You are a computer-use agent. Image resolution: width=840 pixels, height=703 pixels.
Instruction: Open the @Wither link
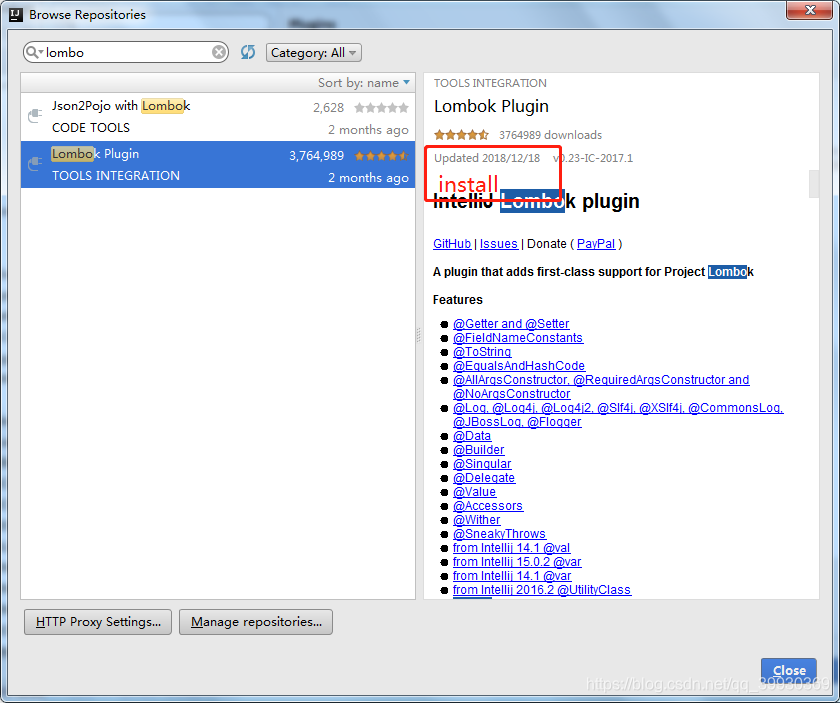point(477,519)
